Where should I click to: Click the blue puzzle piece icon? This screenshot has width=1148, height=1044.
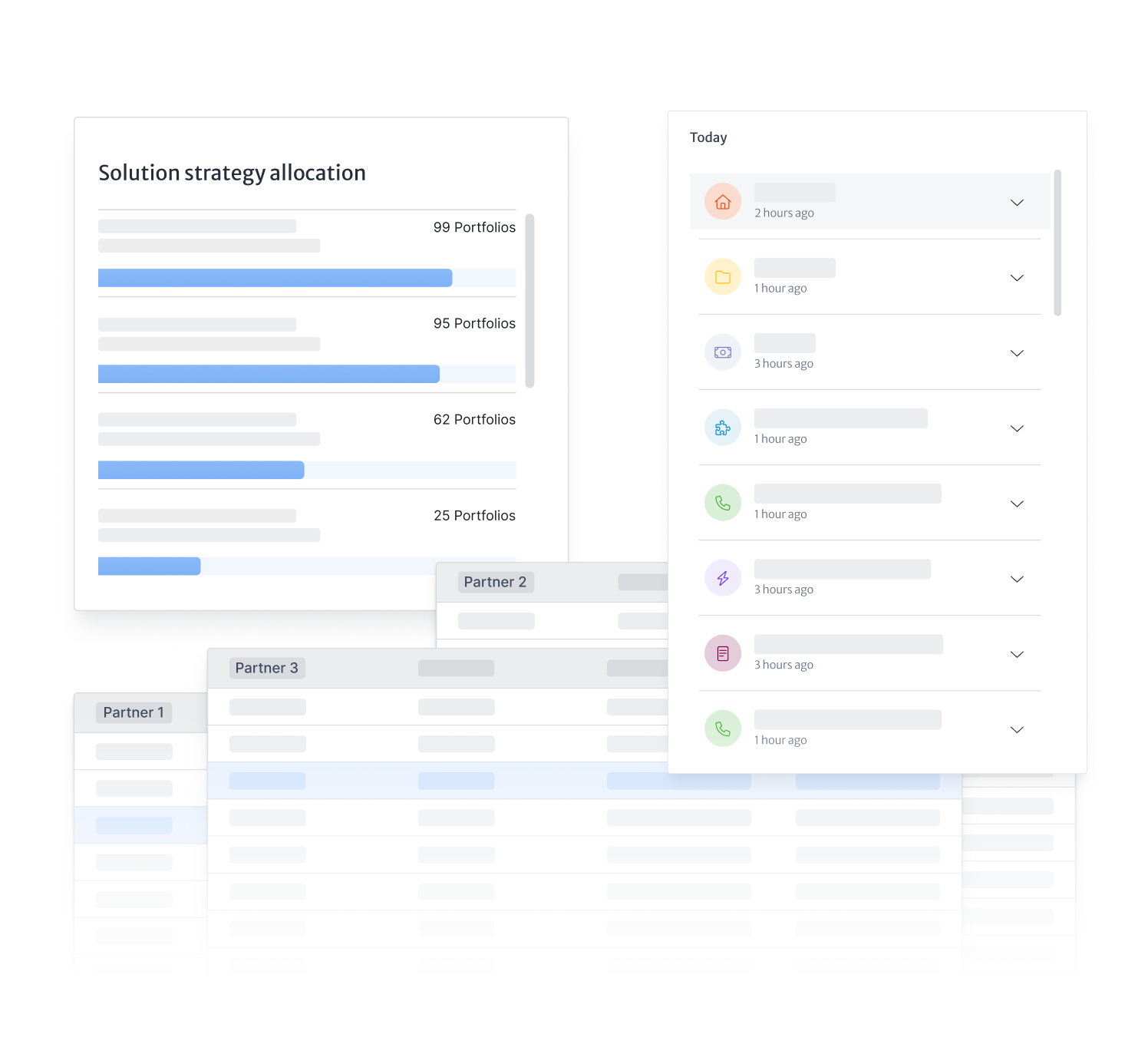click(x=722, y=428)
